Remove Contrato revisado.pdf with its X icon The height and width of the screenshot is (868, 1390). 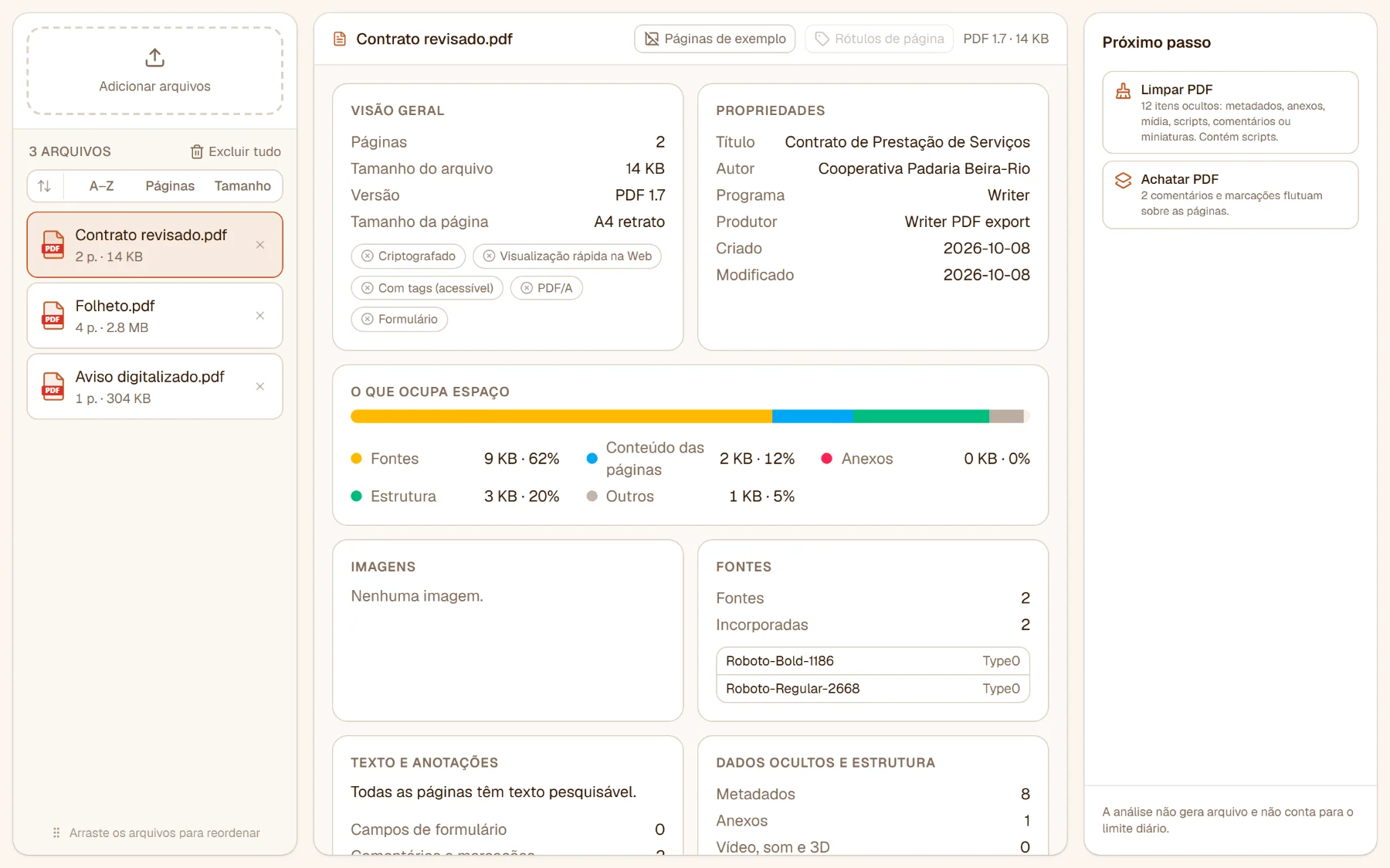coord(260,245)
